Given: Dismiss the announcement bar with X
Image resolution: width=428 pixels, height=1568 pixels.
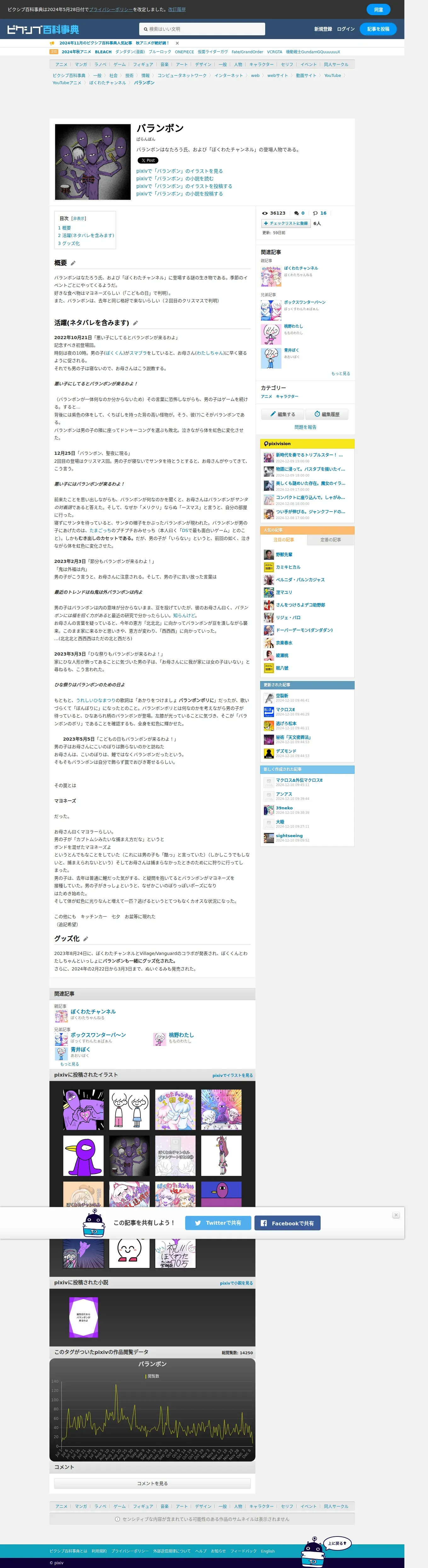Looking at the screenshot, I should tap(178, 43).
